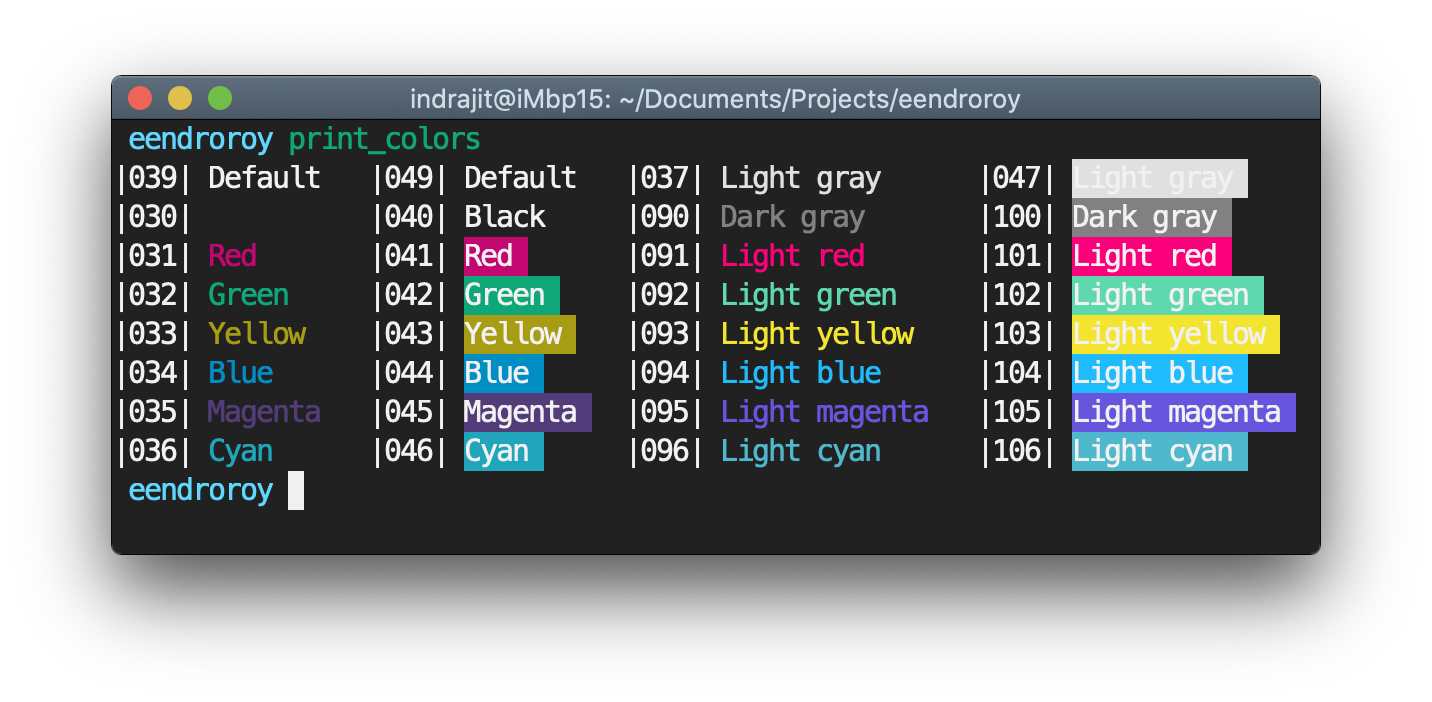The image size is (1432, 702).
Task: Select the code number 035
Action: tap(152, 412)
